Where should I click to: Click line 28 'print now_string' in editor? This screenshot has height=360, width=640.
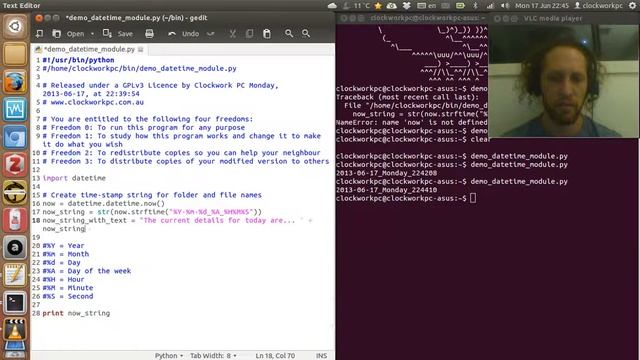click(76, 313)
